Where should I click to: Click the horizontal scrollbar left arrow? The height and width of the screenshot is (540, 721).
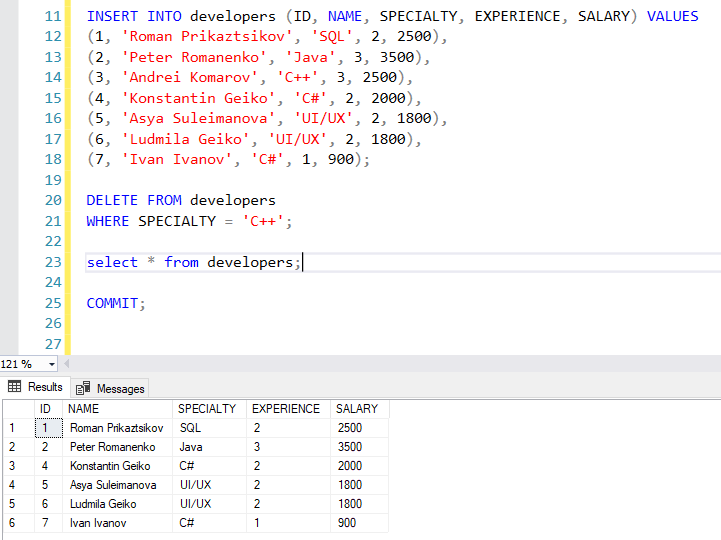pyautogui.click(x=66, y=364)
